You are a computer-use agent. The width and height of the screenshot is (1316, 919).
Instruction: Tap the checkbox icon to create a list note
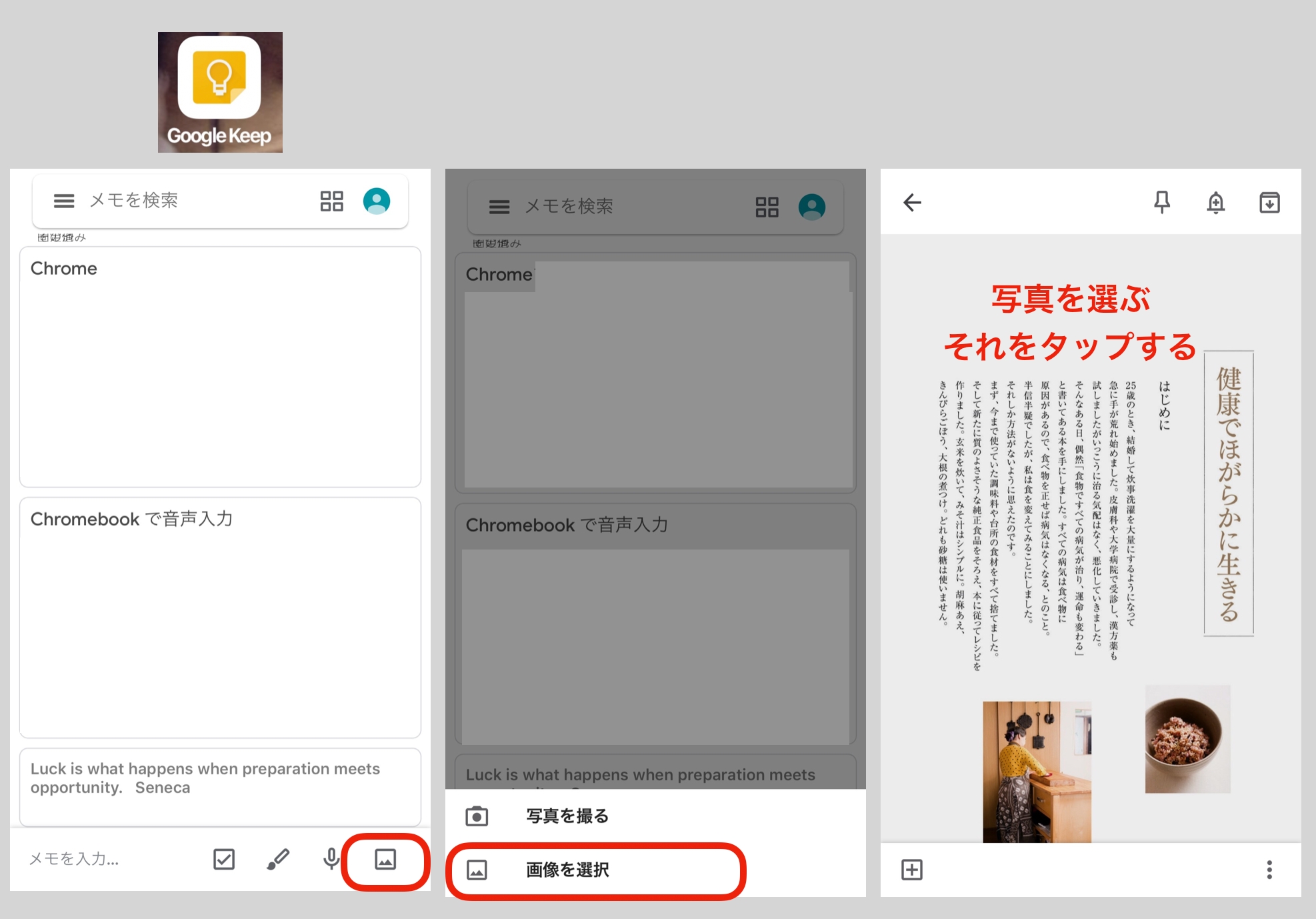pyautogui.click(x=225, y=860)
